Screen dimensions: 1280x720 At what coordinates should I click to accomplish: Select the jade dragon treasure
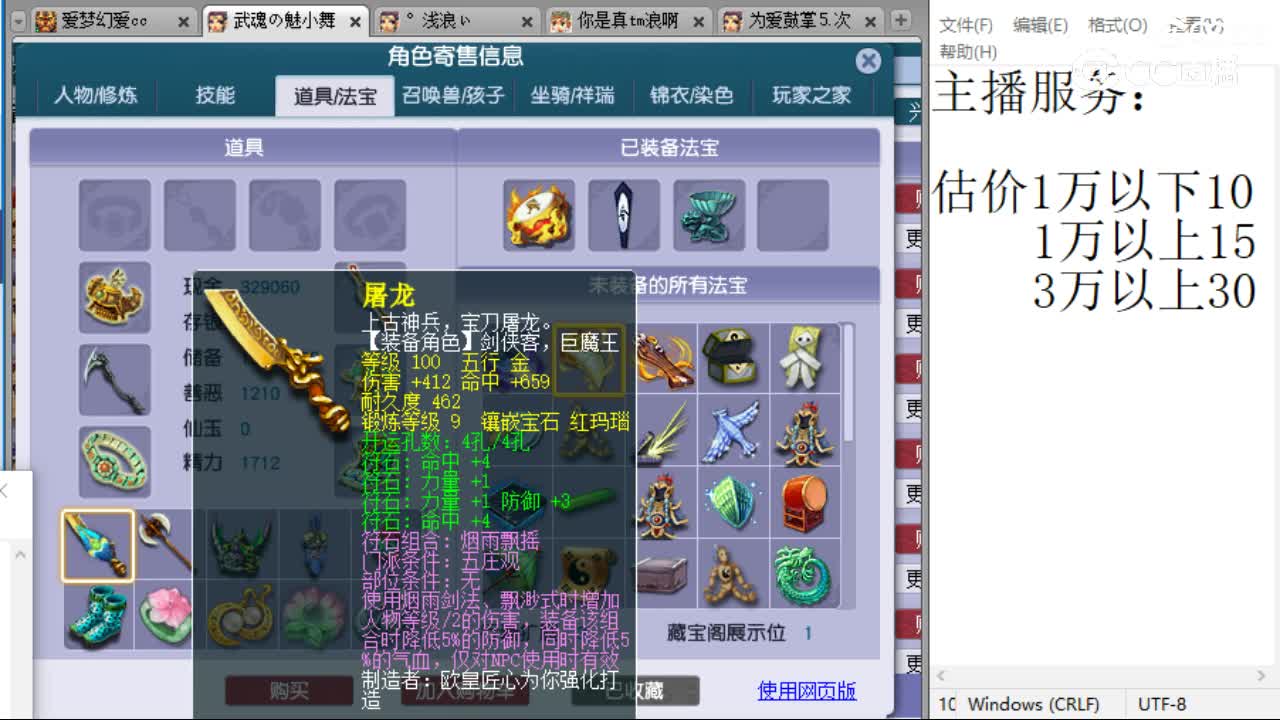pyautogui.click(x=804, y=574)
